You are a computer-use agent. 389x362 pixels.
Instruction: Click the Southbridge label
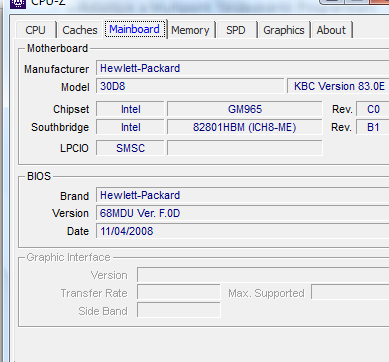(x=60, y=127)
